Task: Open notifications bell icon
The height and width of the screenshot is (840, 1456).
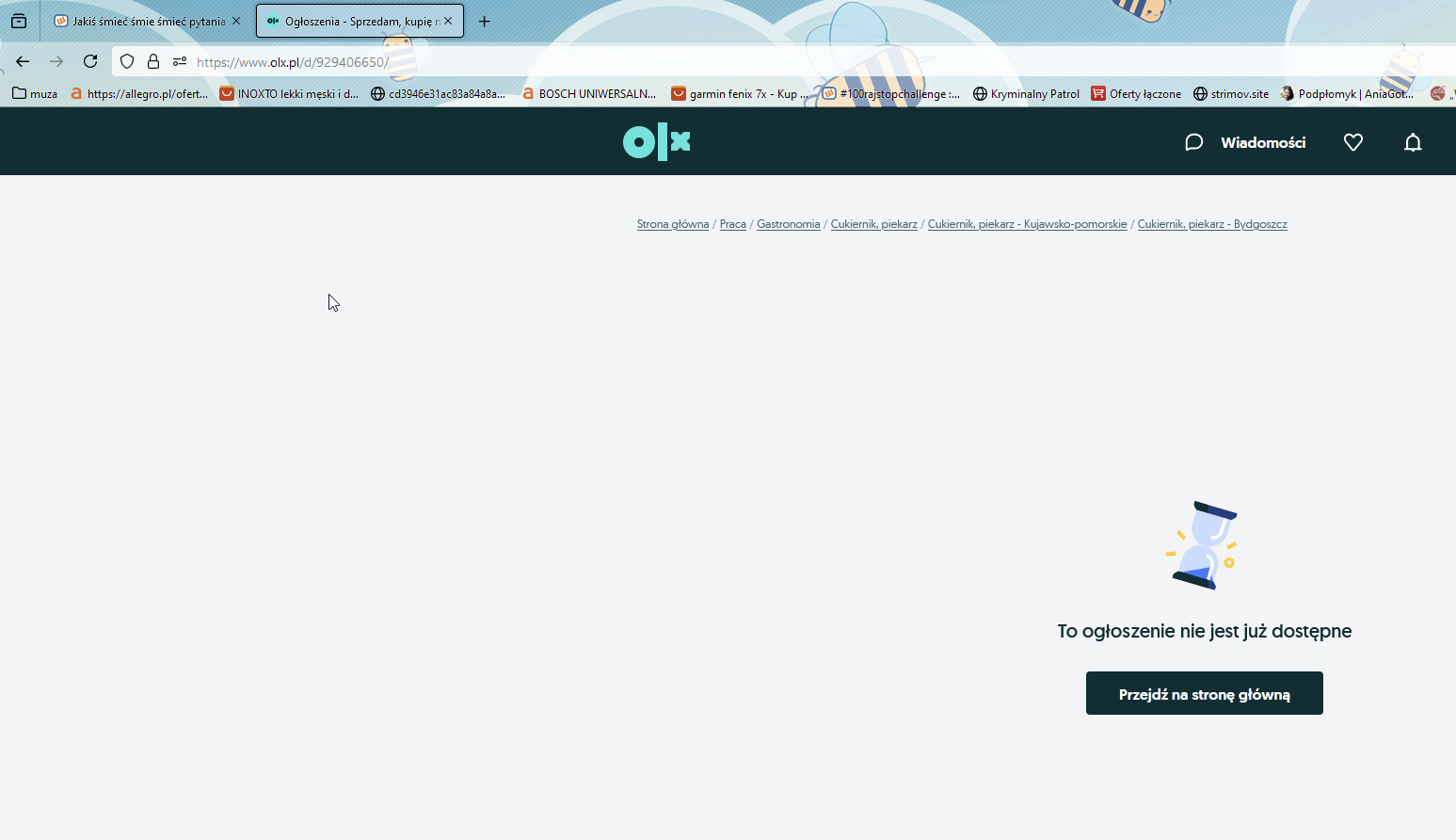Action: (1412, 142)
